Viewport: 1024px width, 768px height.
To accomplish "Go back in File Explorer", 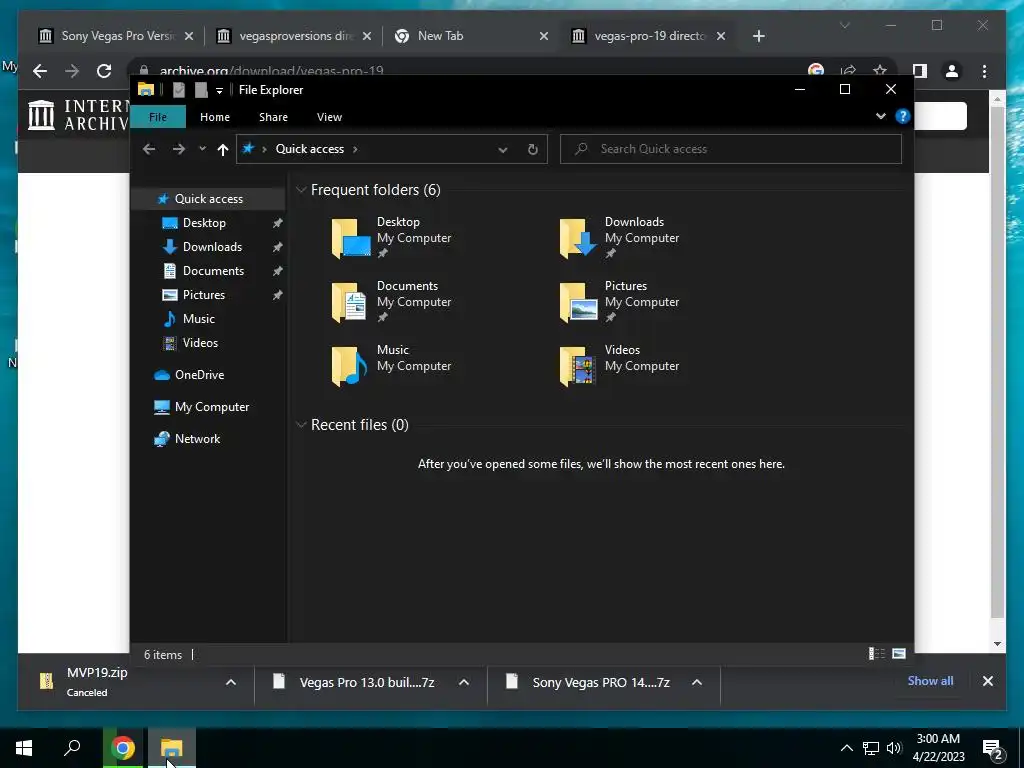I will pos(149,150).
